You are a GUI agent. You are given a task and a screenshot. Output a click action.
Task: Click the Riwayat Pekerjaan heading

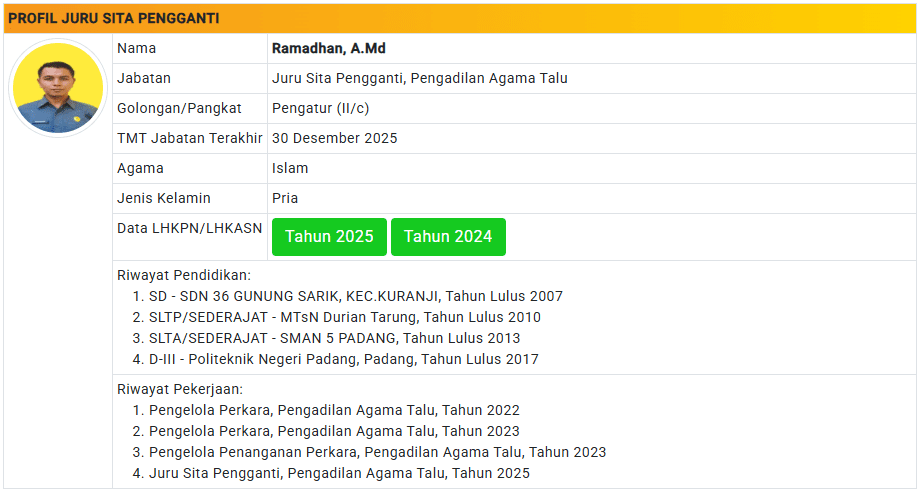pyautogui.click(x=180, y=389)
